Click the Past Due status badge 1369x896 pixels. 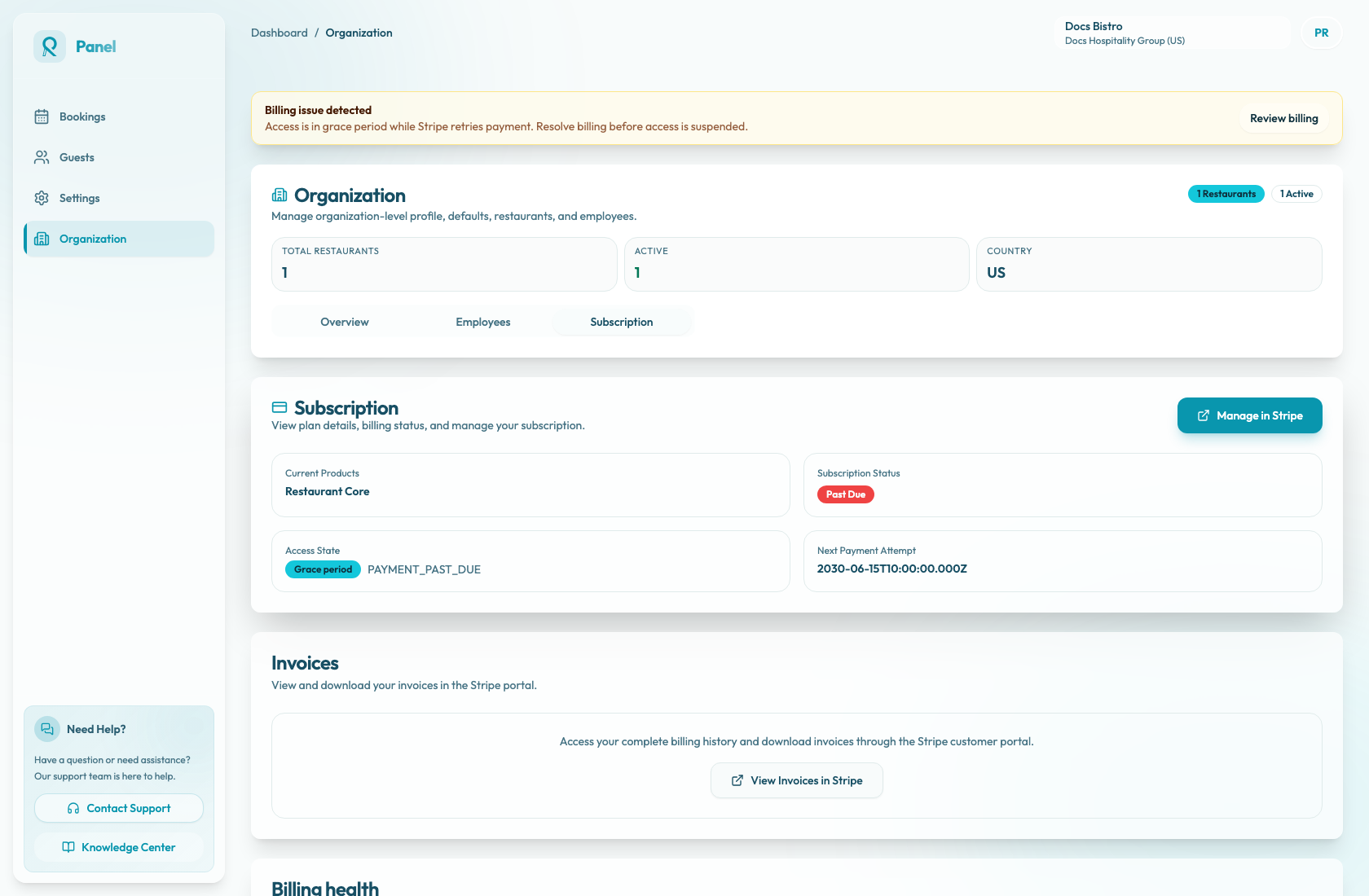tap(846, 494)
